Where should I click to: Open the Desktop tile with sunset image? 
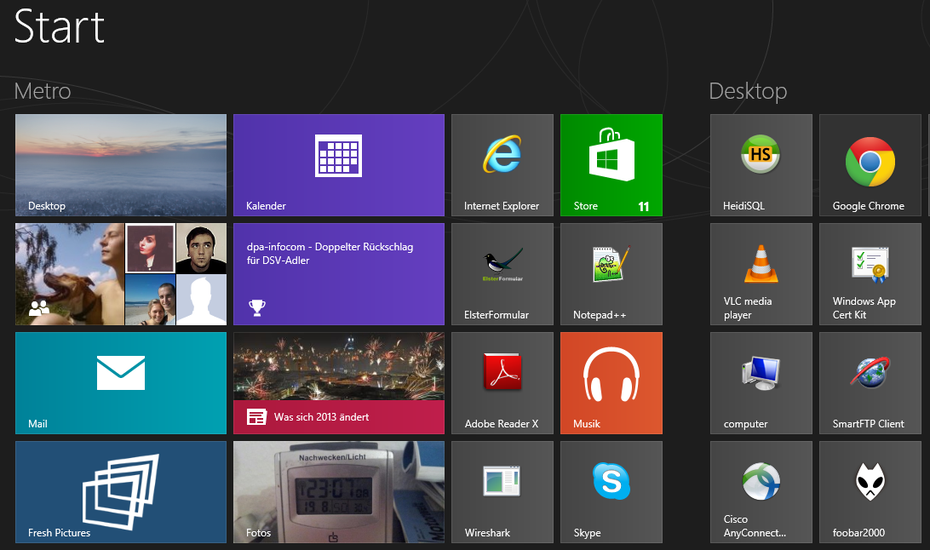tap(121, 165)
